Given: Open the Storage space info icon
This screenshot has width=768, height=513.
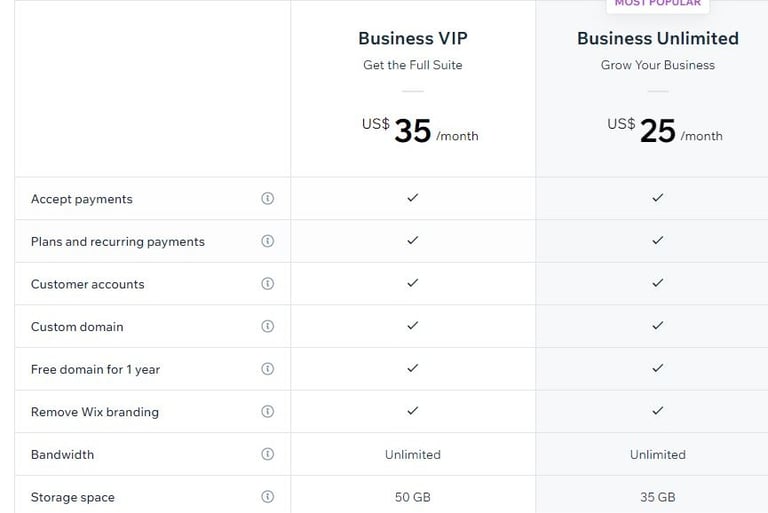Looking at the screenshot, I should point(267,497).
